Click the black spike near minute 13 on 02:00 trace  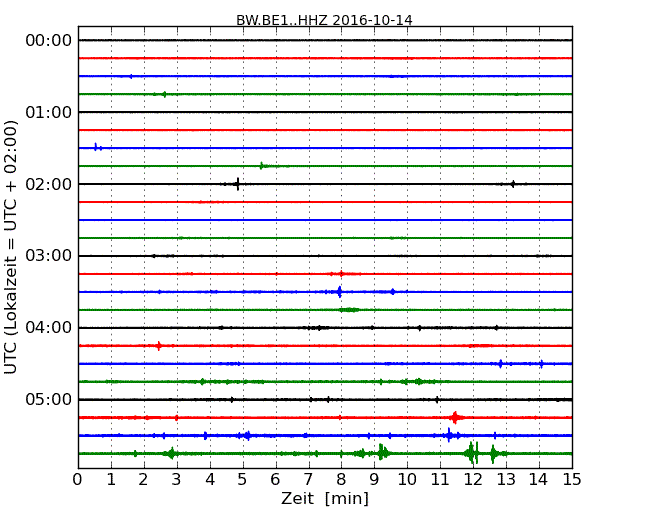[513, 184]
